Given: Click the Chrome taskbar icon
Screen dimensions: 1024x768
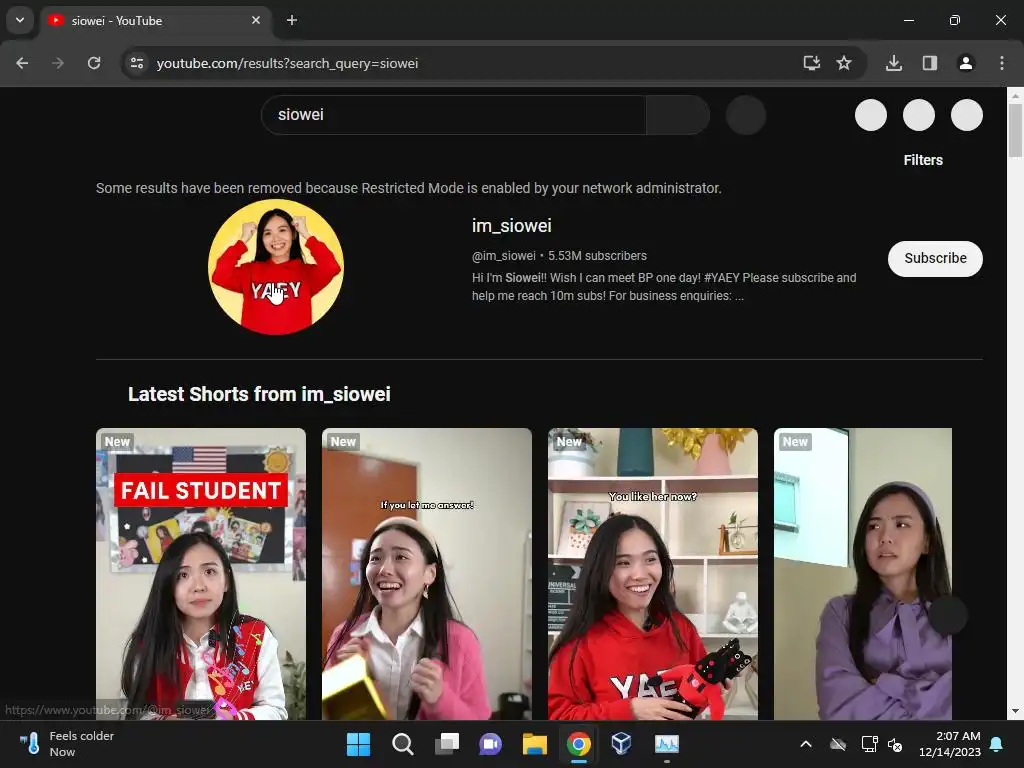Looking at the screenshot, I should 579,744.
